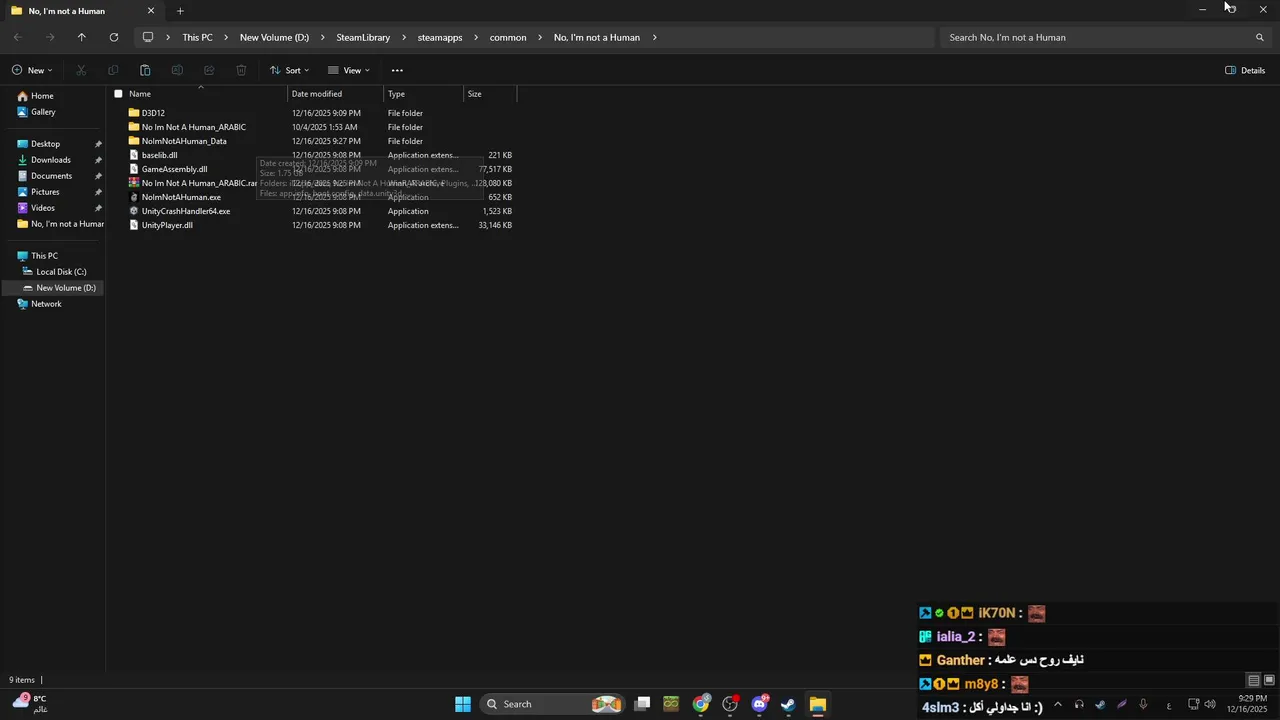Select the "No, I'm not a Human" window tab

[80, 11]
